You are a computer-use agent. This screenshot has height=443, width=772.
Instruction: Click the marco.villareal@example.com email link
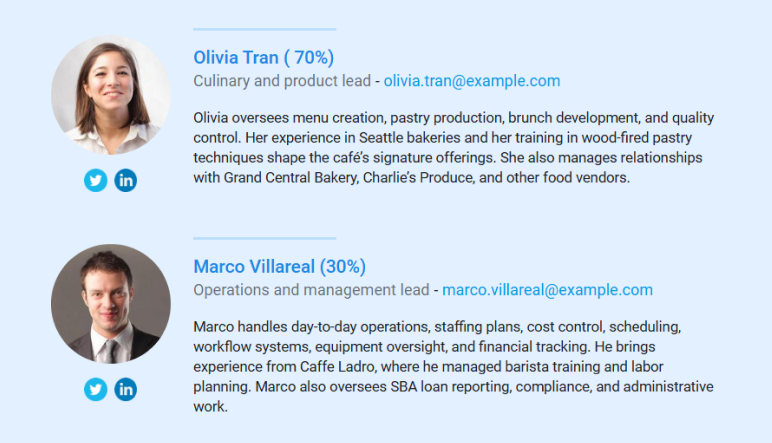(547, 290)
